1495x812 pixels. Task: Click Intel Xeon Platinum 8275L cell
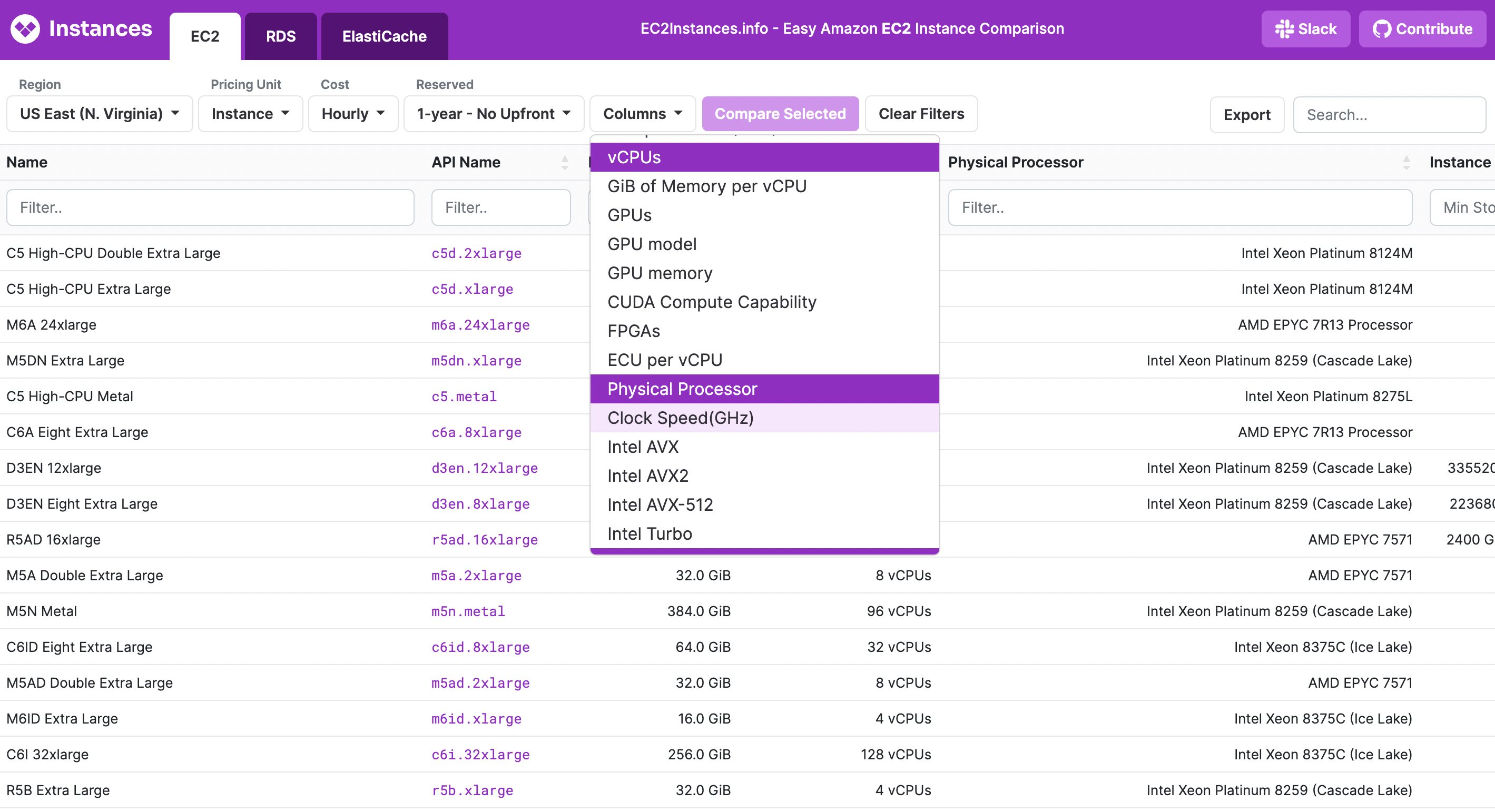1328,397
